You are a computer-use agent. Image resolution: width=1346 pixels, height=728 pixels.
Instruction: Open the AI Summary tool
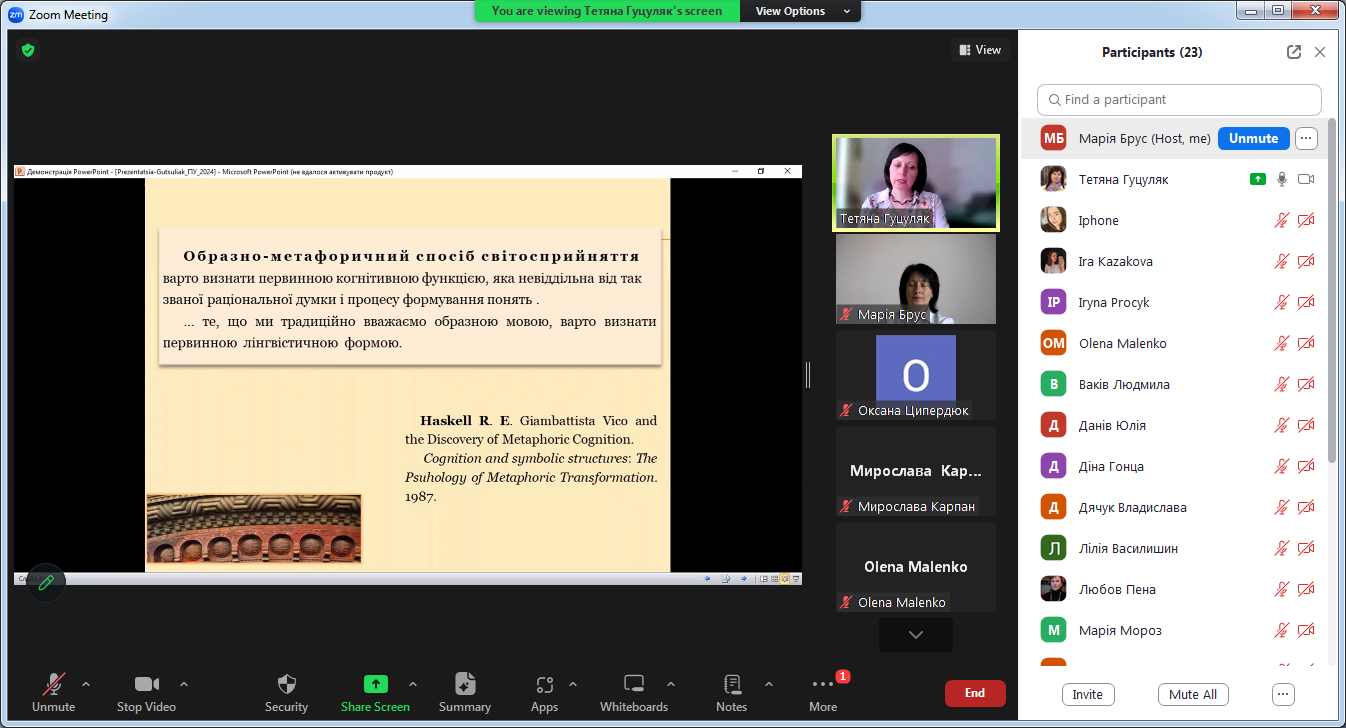[464, 684]
